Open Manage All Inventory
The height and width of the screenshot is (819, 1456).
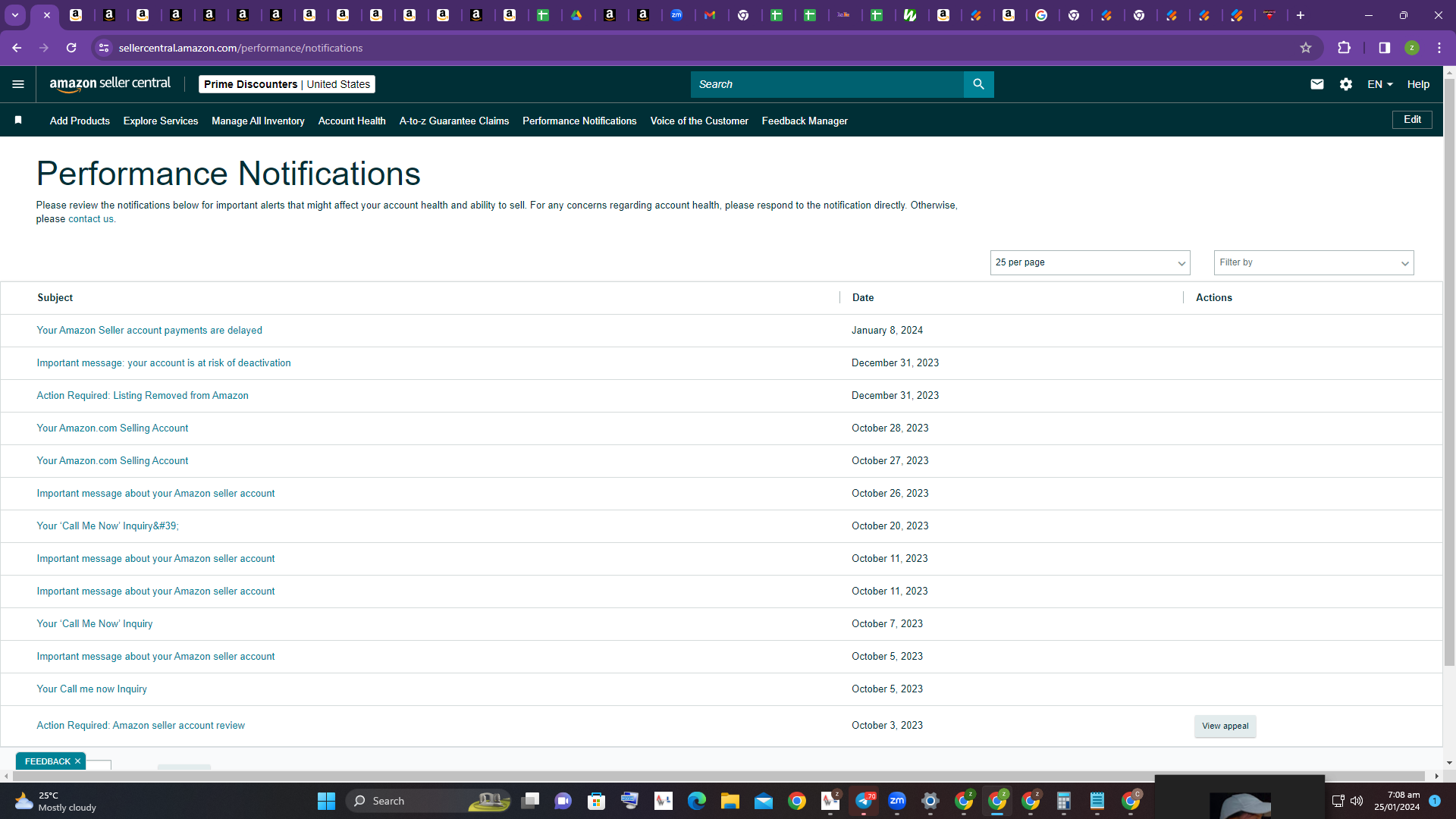point(258,121)
